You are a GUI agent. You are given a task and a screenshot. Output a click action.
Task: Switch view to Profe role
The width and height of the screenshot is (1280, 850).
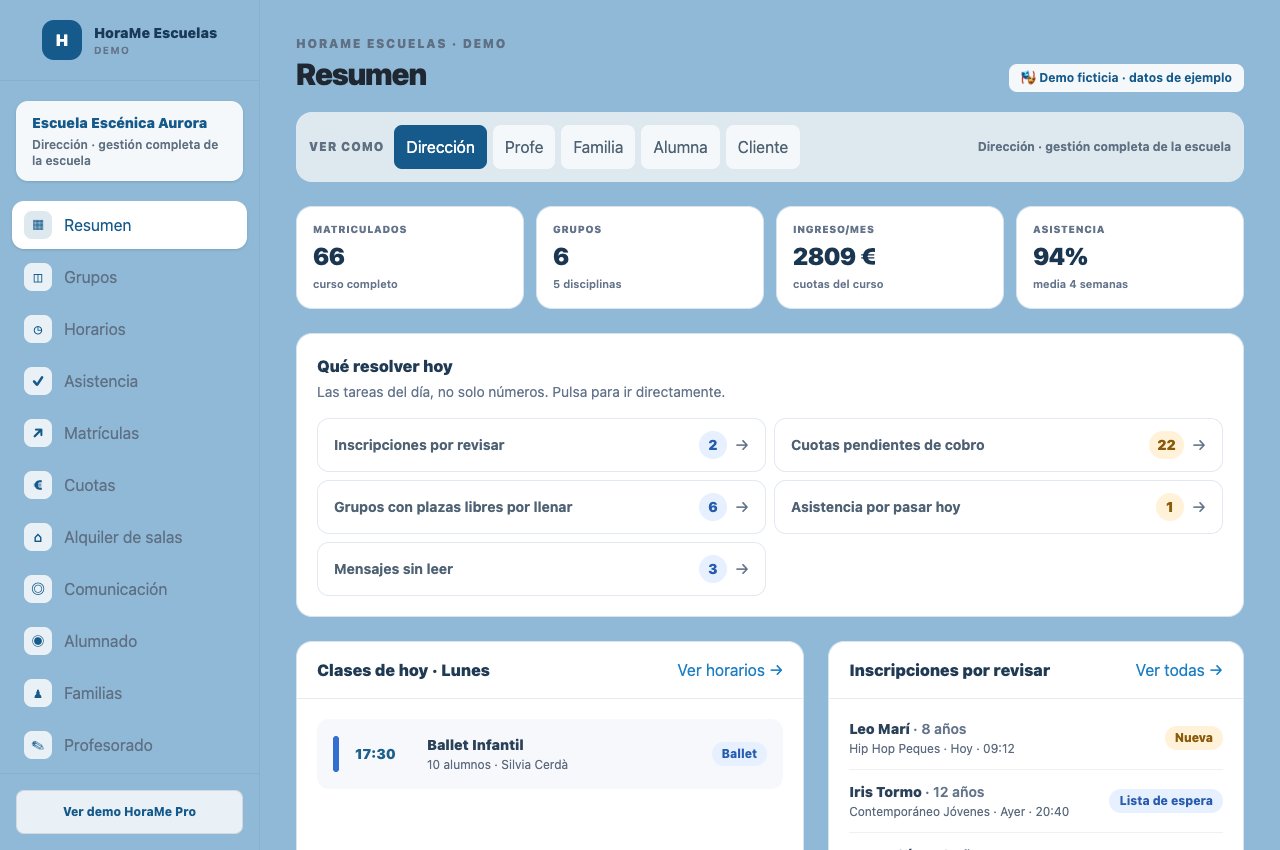coord(524,147)
